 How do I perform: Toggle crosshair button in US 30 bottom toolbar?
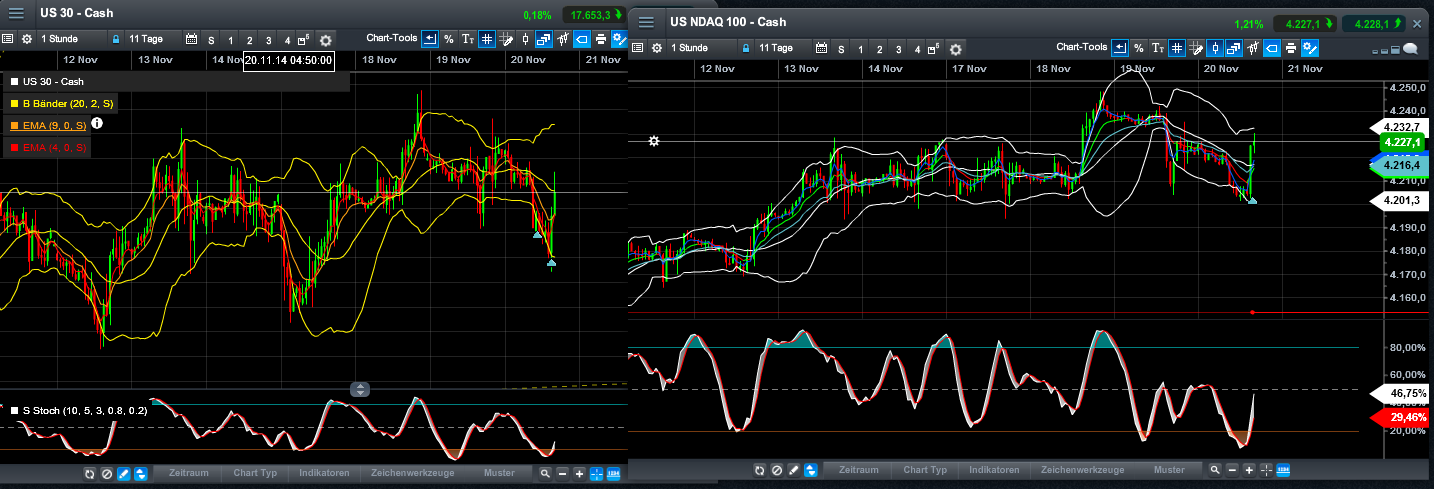[596, 473]
